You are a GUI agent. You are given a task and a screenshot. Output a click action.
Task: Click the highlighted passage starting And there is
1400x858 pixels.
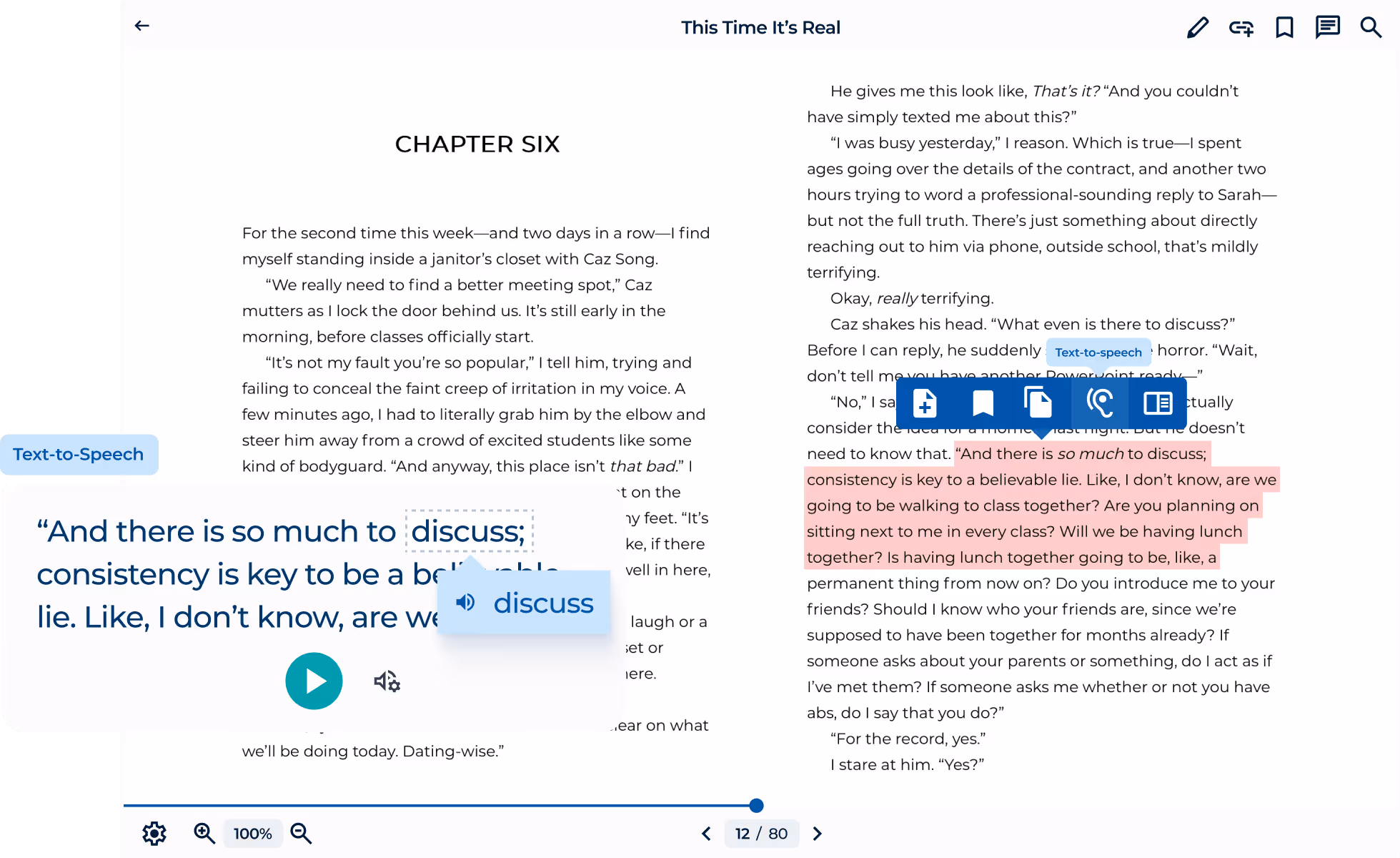click(1041, 506)
